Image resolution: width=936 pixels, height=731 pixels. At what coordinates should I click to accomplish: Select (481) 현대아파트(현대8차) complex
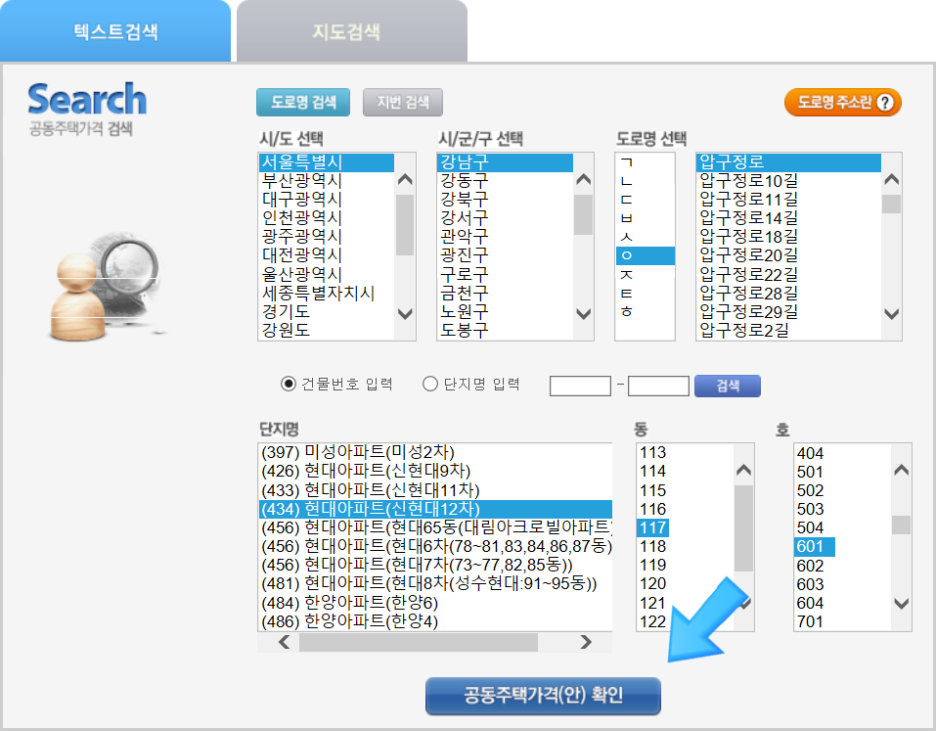coord(436,584)
